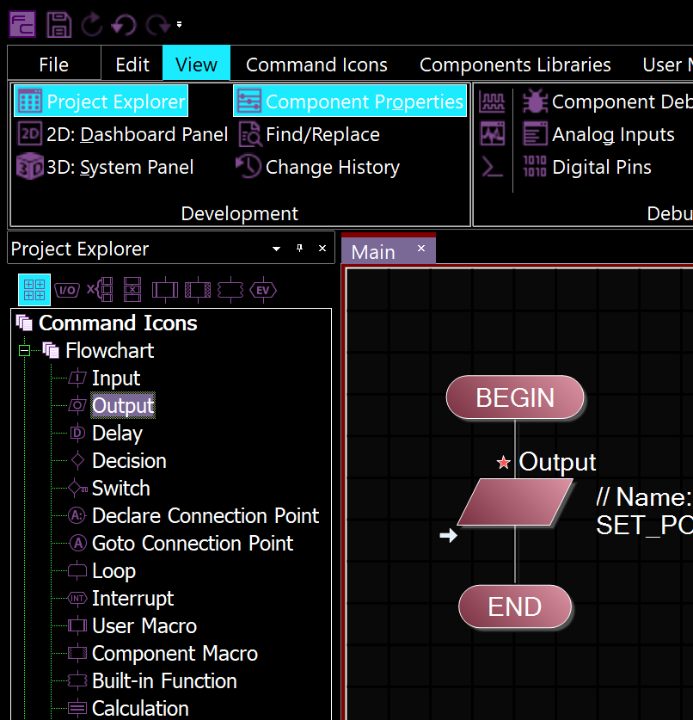The height and width of the screenshot is (720, 693).
Task: Switch Project Explorer to the I/O ports view
Action: pyautogui.click(x=67, y=290)
